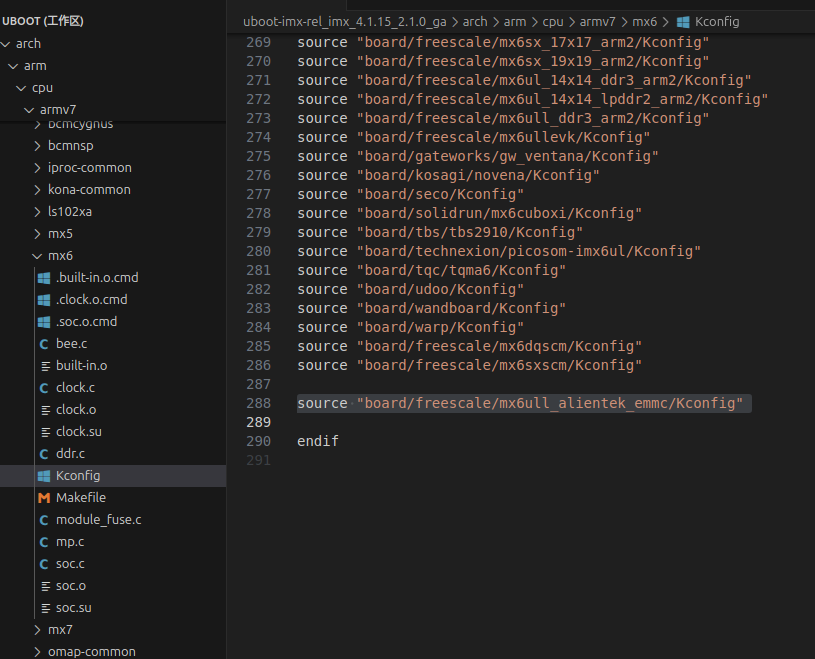Click the arm breadcrumb segment
This screenshot has height=659, width=815.
pyautogui.click(x=515, y=22)
